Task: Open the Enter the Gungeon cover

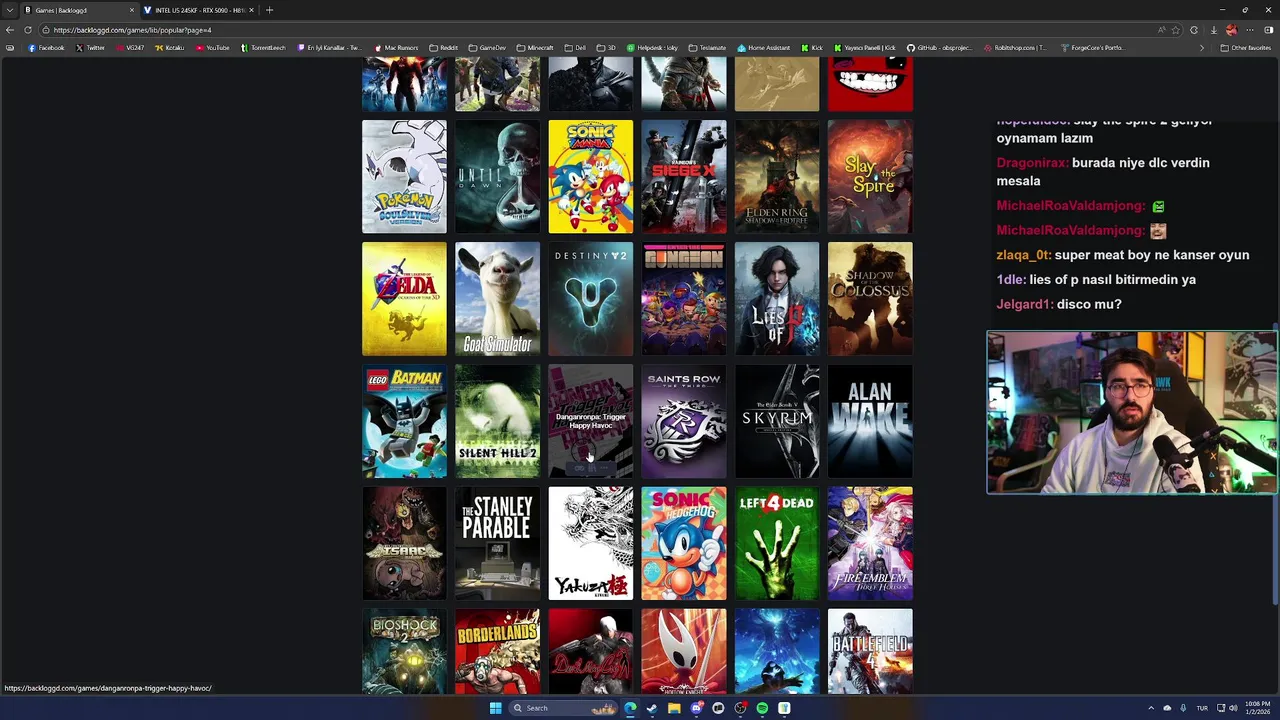Action: pos(684,299)
